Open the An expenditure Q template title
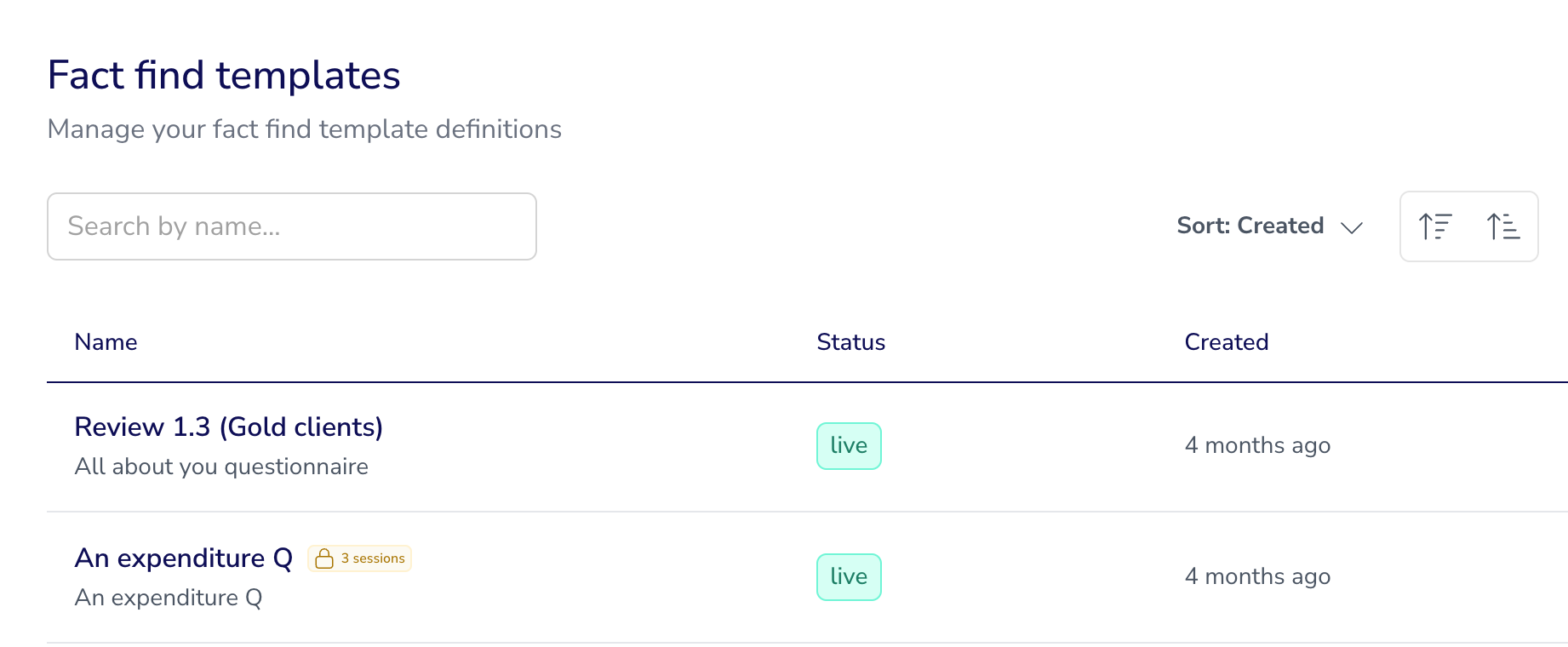The image size is (1568, 647). point(184,558)
